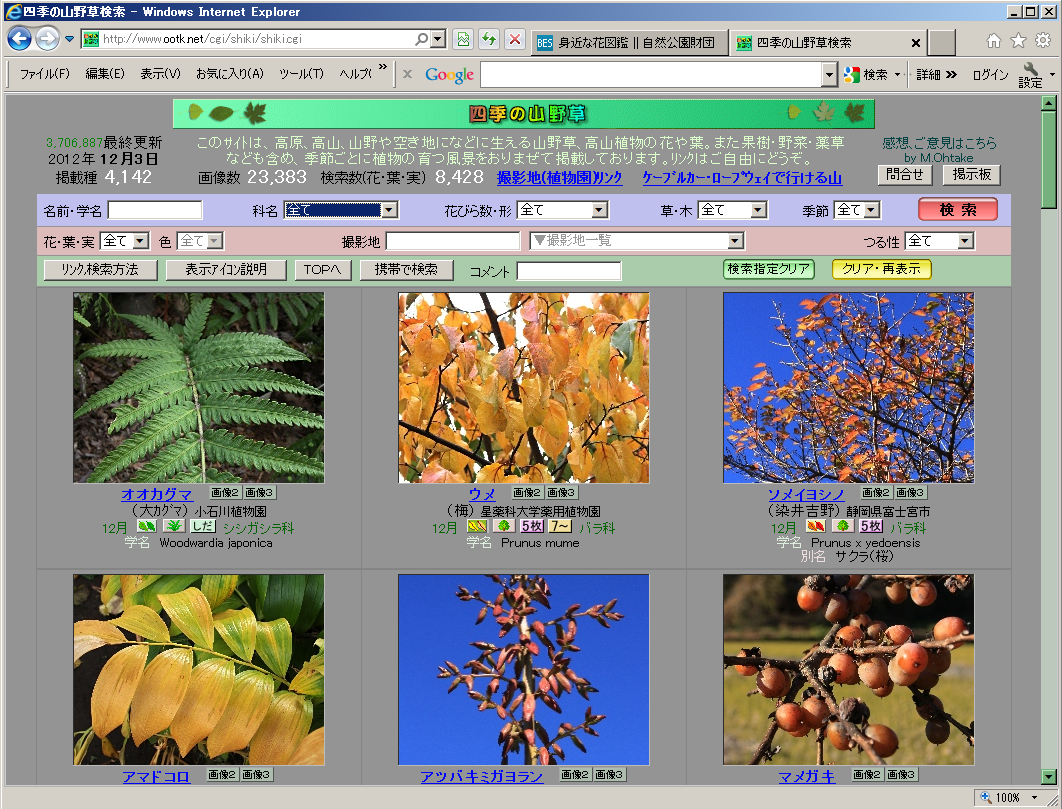Viewport: 1062px width, 809px height.
Task: Open the 科名 dropdown
Action: pyautogui.click(x=341, y=210)
